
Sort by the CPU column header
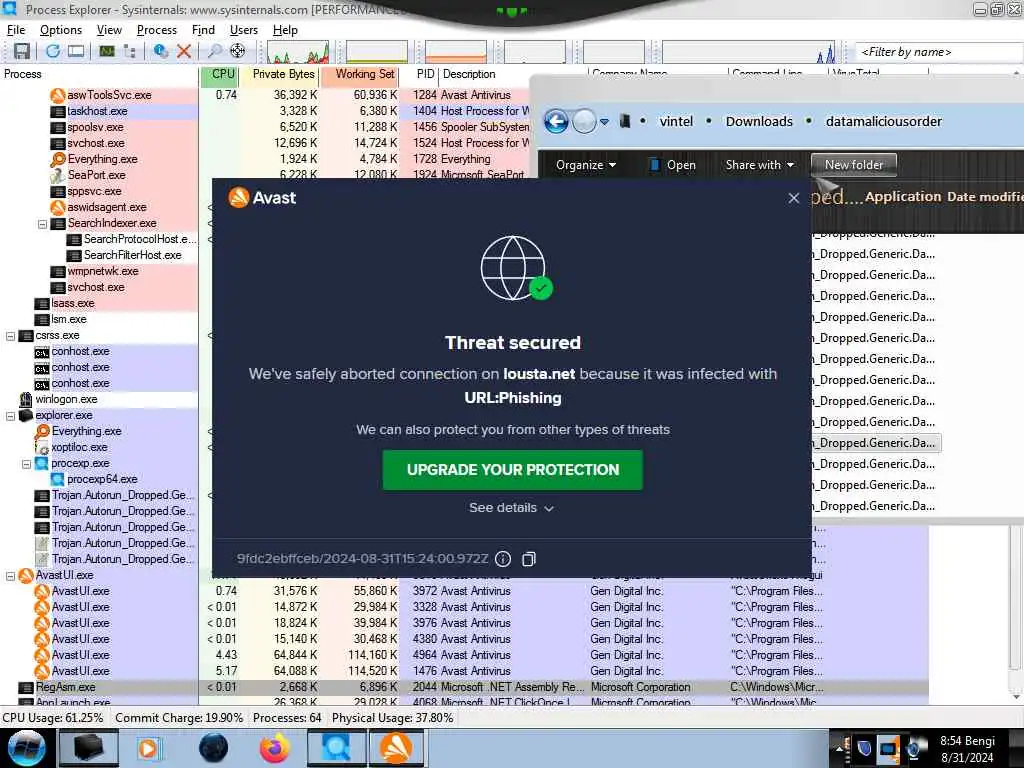tap(219, 74)
